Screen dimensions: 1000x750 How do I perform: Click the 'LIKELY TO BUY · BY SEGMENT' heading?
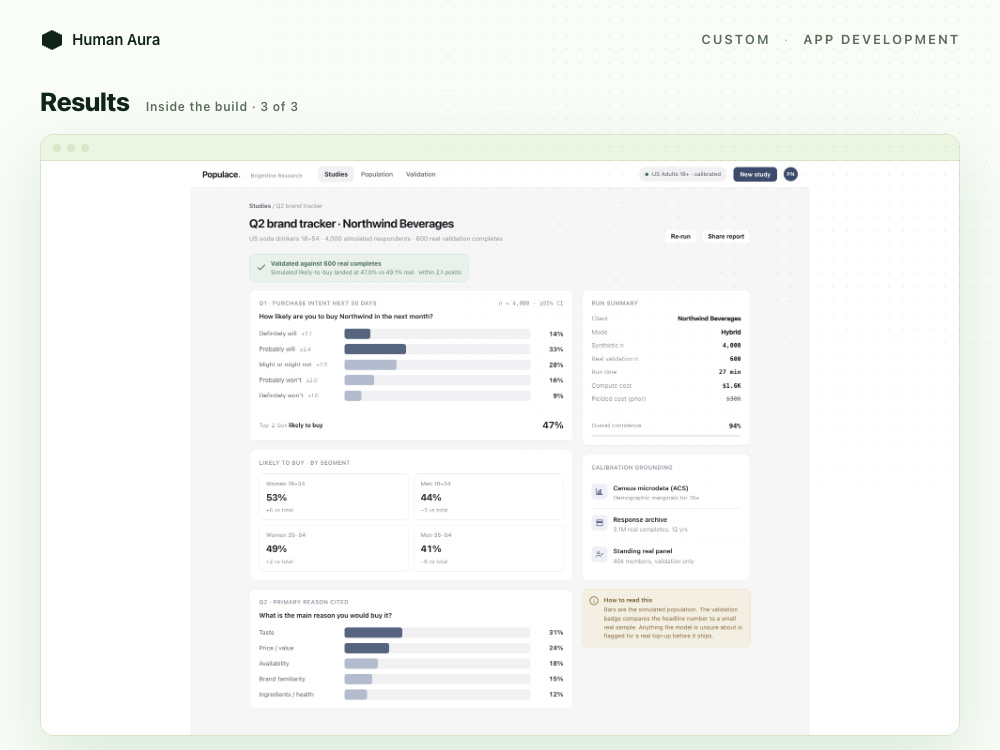304,462
